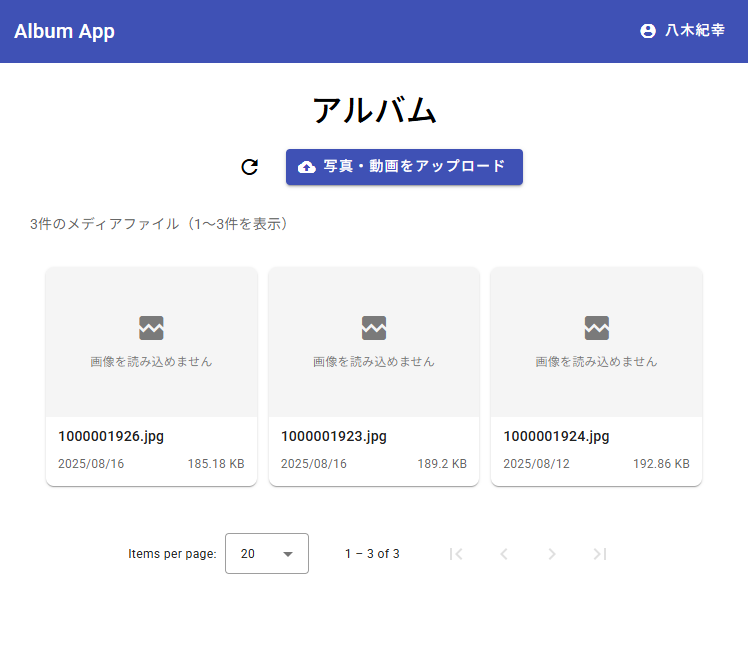
Task: Open the Items per page dropdown
Action: click(266, 554)
